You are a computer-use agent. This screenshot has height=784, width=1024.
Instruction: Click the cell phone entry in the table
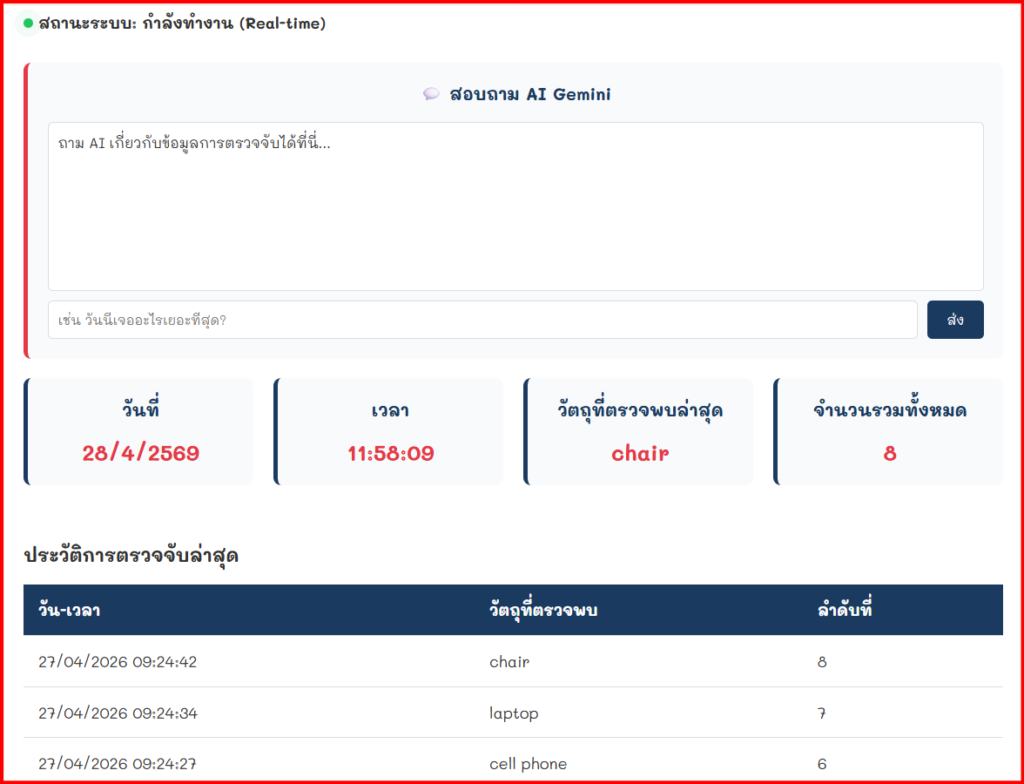point(528,764)
